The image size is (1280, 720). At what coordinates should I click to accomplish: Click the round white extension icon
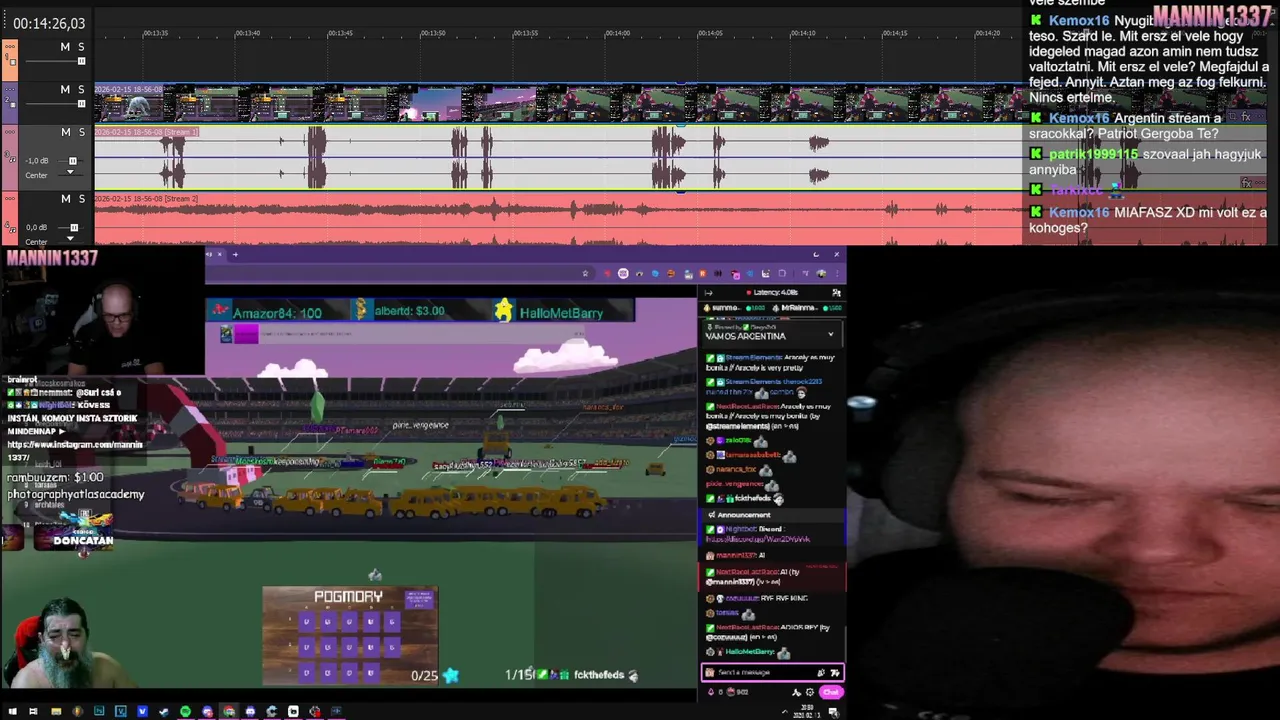click(623, 274)
